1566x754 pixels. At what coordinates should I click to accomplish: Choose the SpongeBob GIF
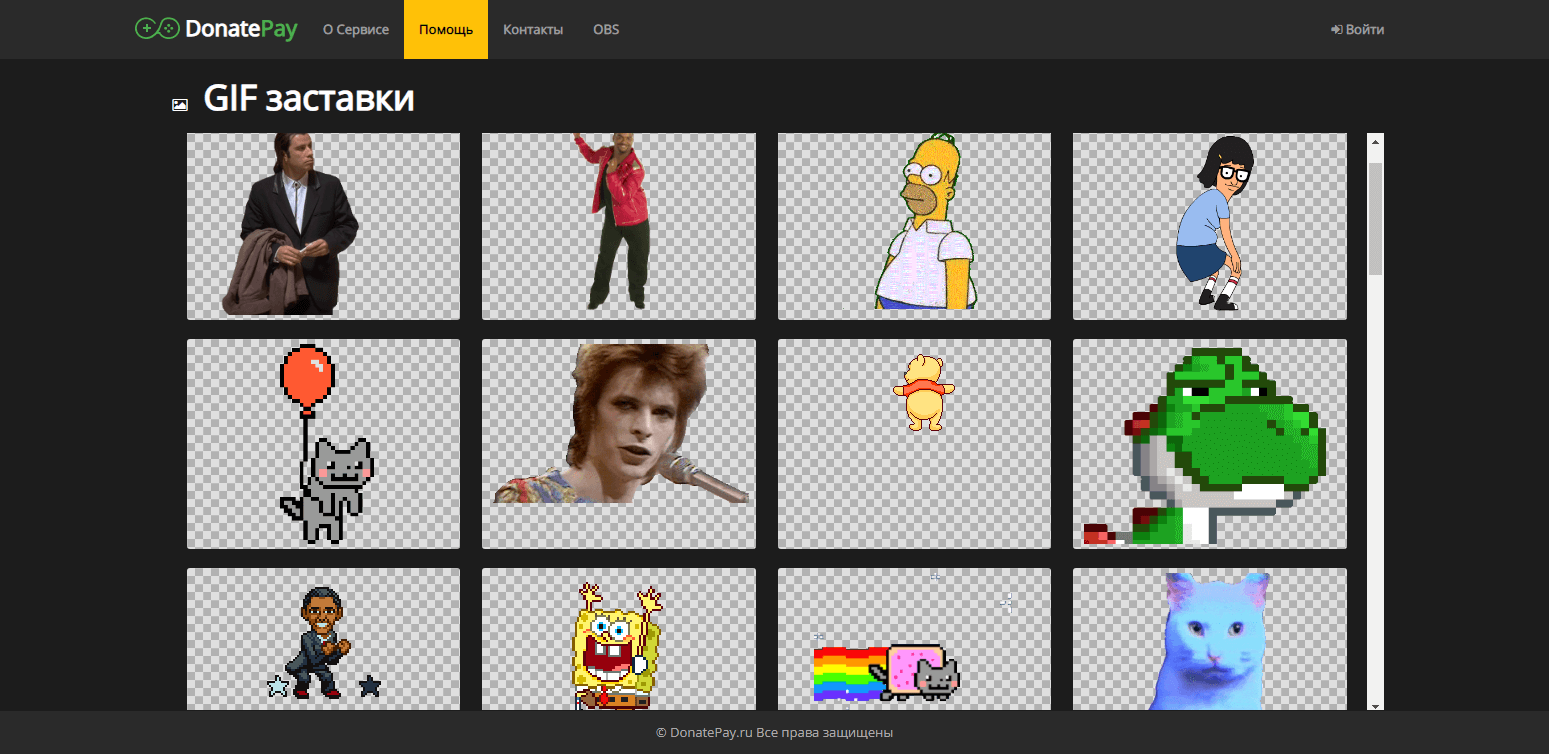618,640
